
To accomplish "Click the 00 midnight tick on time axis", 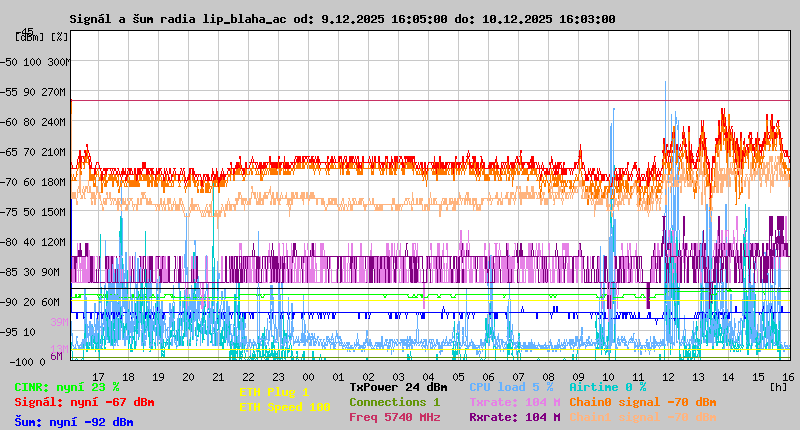I will pos(309,376).
